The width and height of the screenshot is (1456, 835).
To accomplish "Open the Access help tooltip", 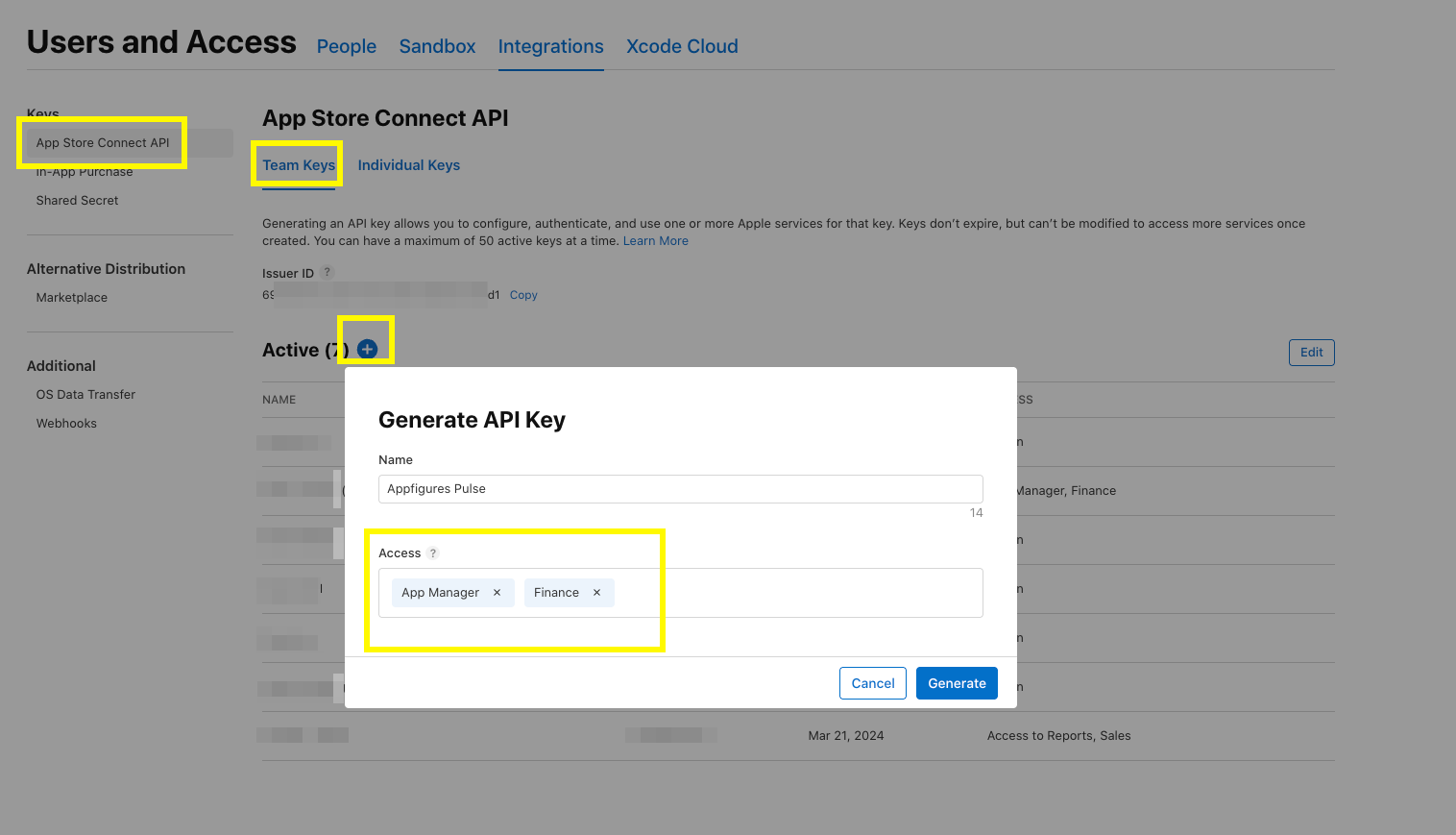I will pyautogui.click(x=432, y=553).
